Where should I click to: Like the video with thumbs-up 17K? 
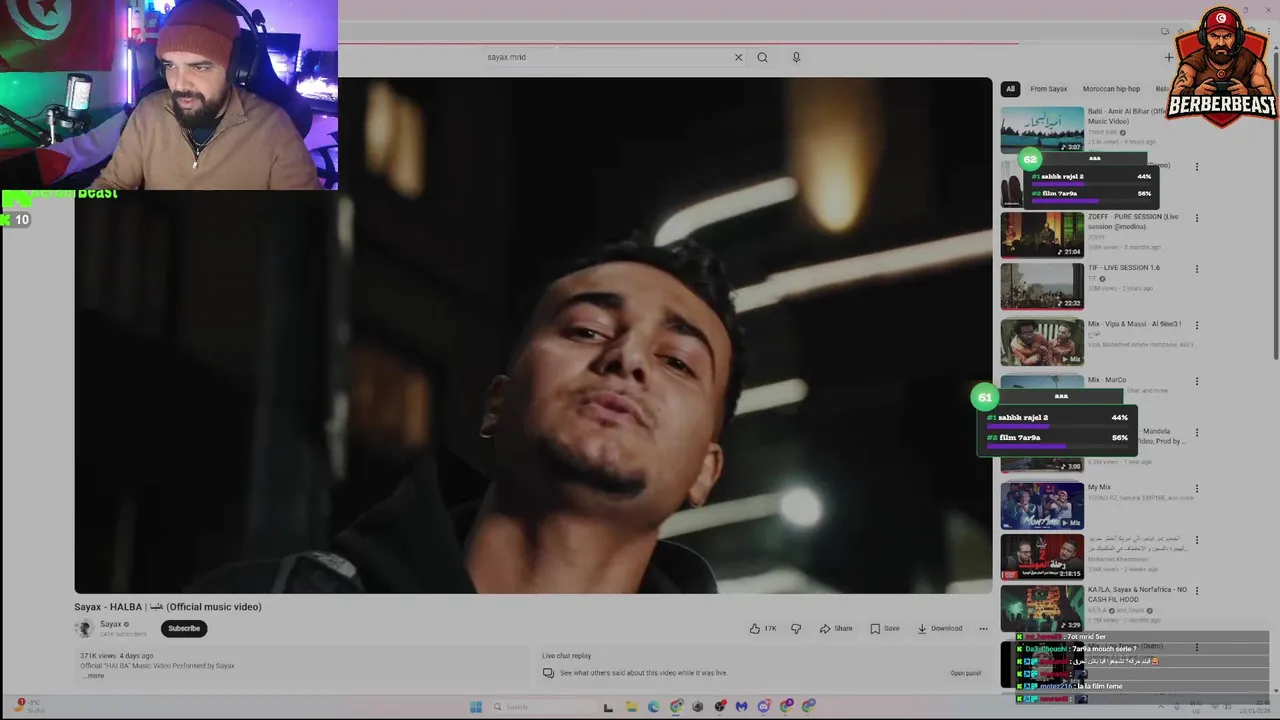tap(762, 629)
